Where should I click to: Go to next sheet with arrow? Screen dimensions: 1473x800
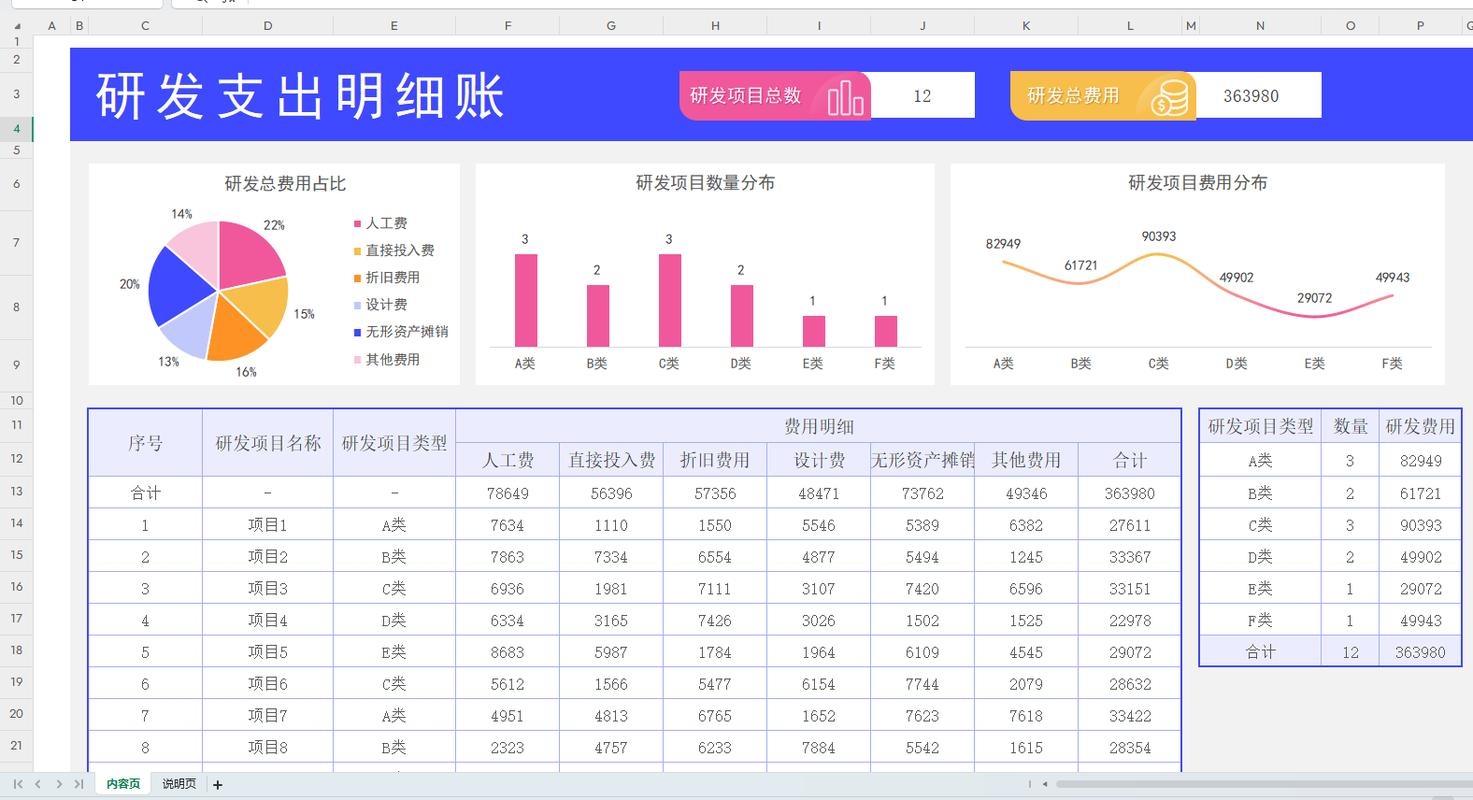59,785
